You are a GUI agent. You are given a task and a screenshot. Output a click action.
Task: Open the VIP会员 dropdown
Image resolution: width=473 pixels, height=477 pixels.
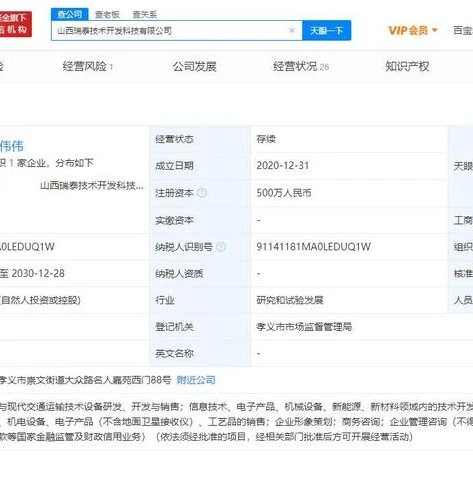413,31
